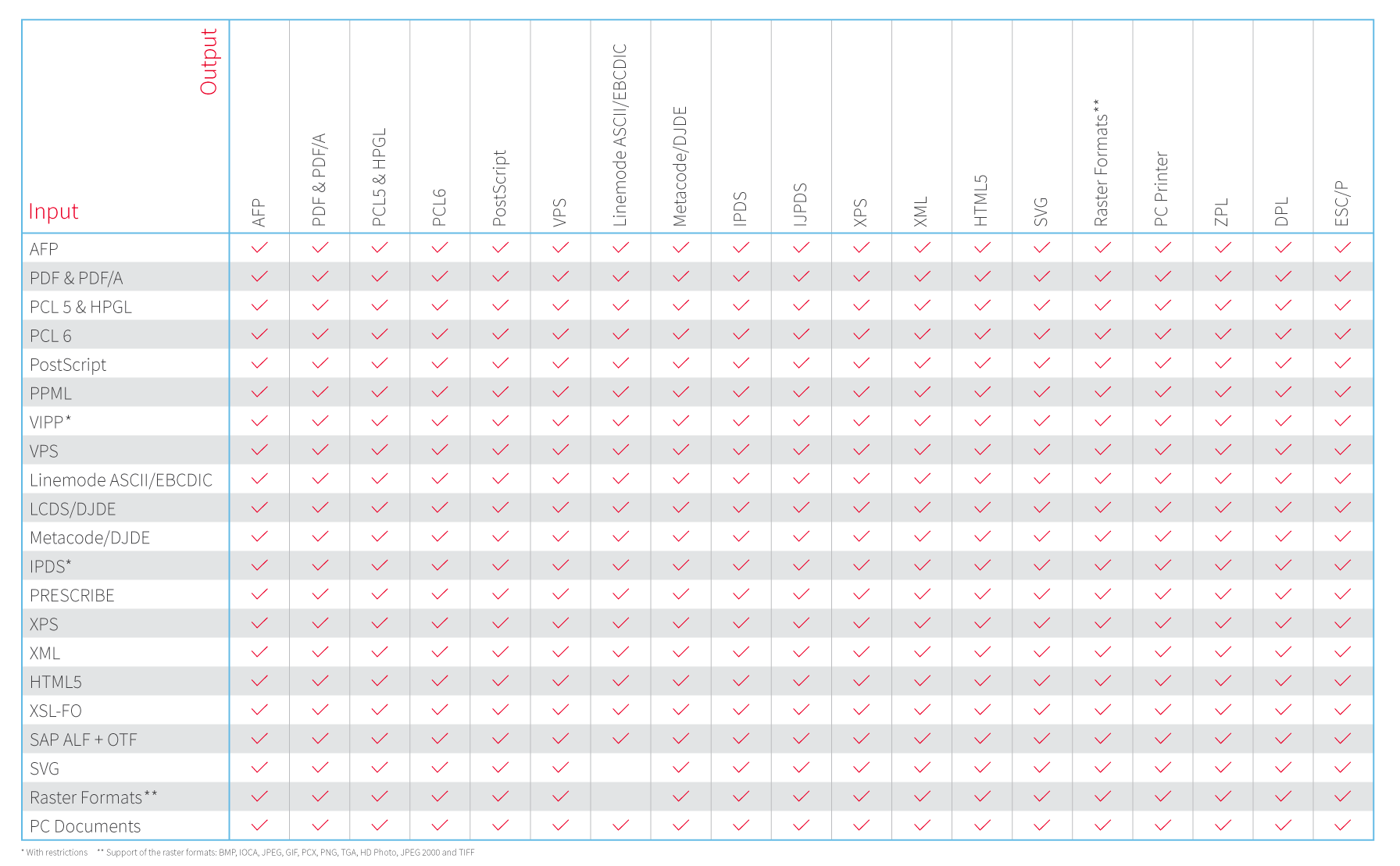Click the SVG input row label
This screenshot has width=1400, height=866.
pos(45,769)
